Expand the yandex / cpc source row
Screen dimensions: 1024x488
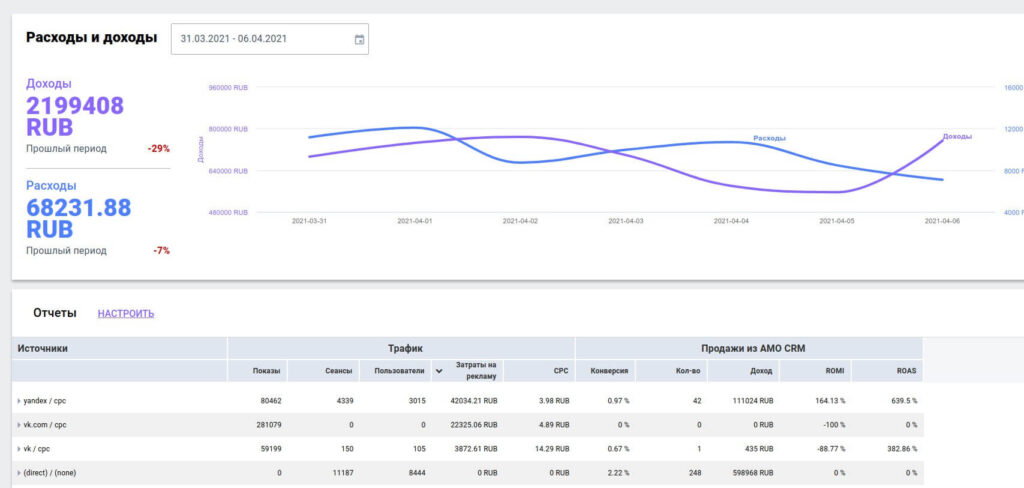coord(19,401)
